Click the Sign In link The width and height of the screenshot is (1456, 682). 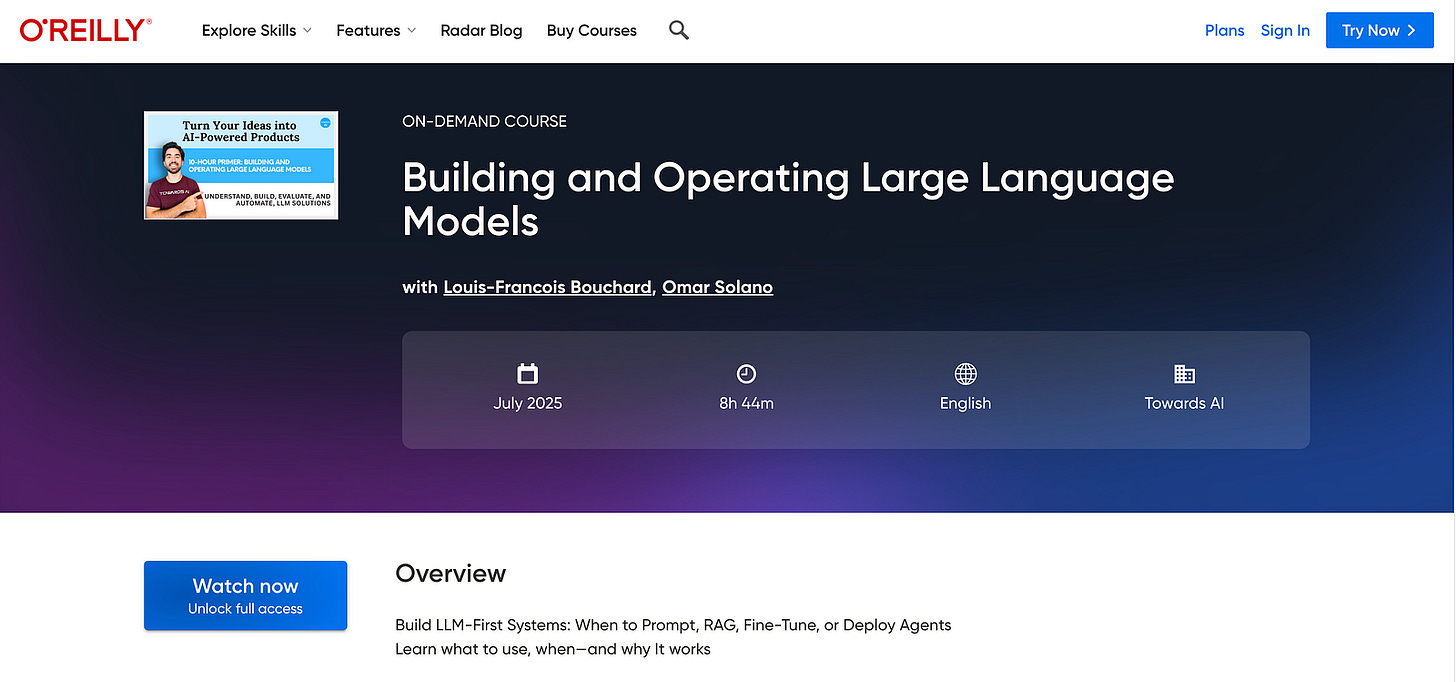point(1285,30)
